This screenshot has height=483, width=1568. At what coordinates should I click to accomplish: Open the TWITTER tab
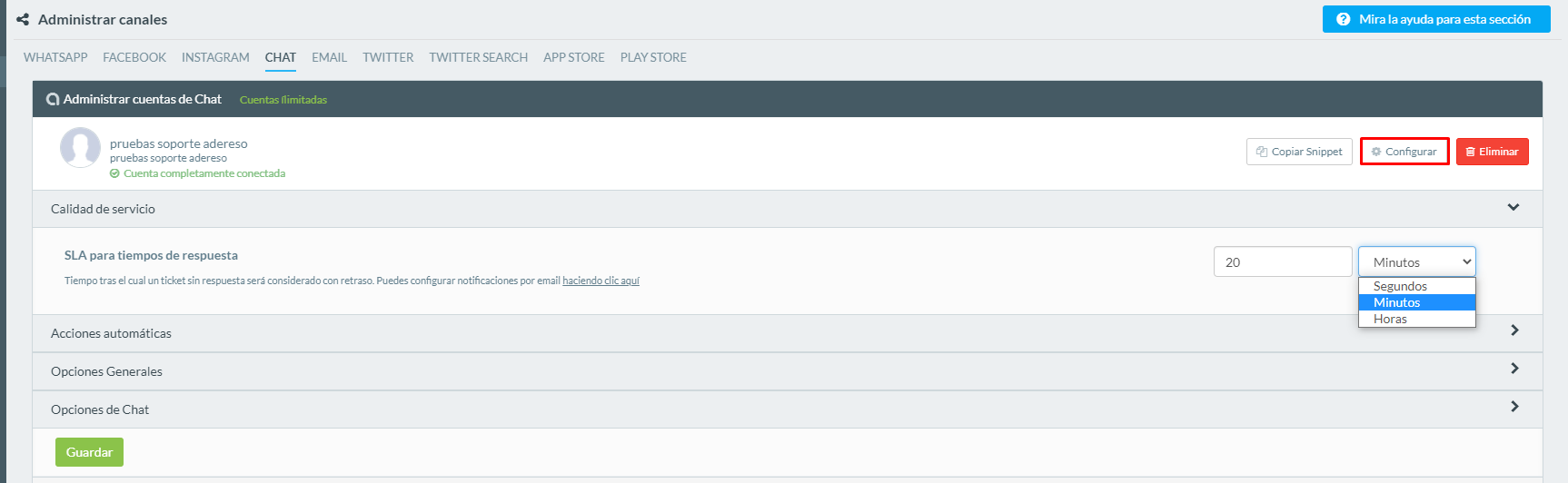tap(388, 57)
